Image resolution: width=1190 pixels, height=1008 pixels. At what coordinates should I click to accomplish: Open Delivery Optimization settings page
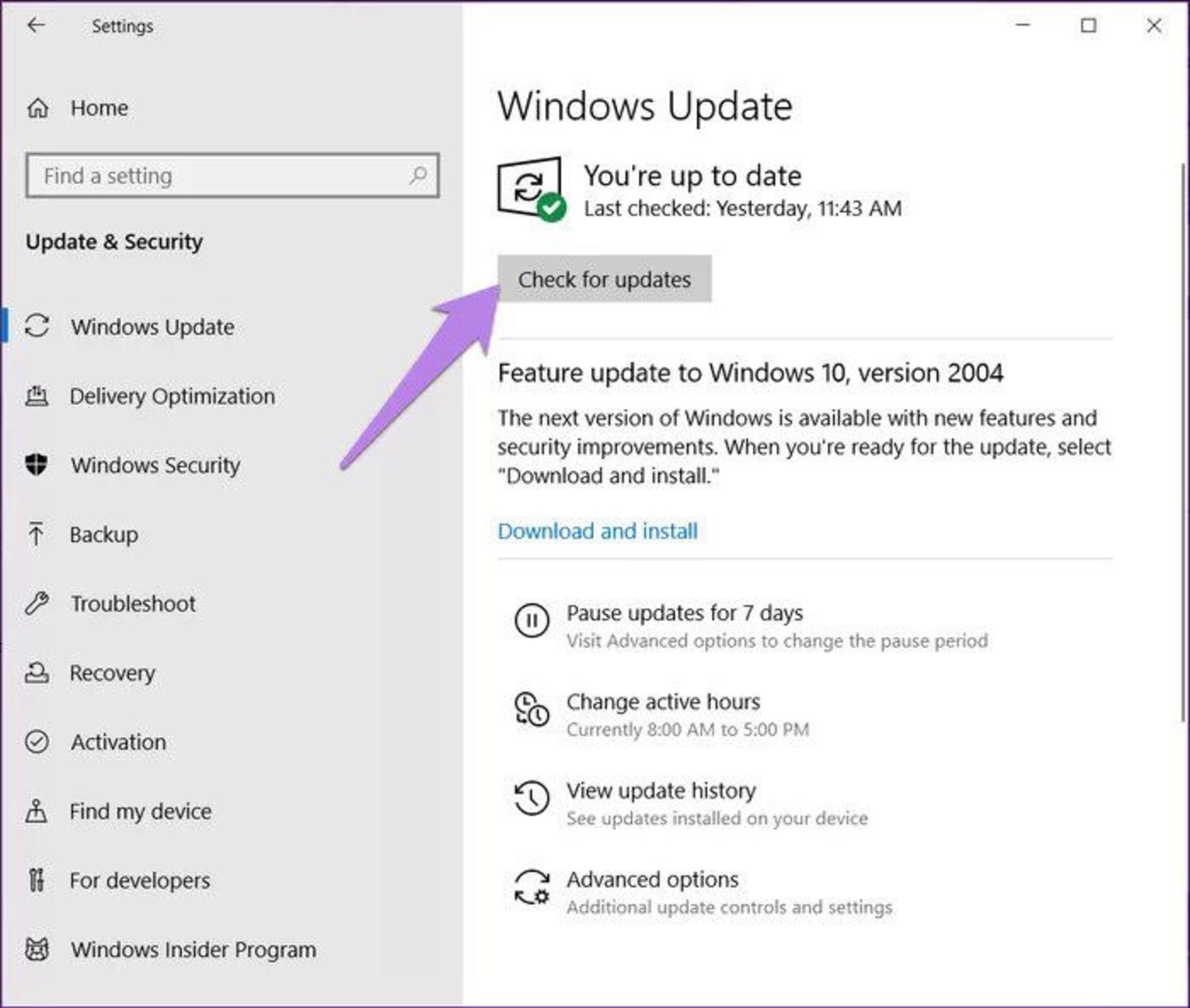172,396
